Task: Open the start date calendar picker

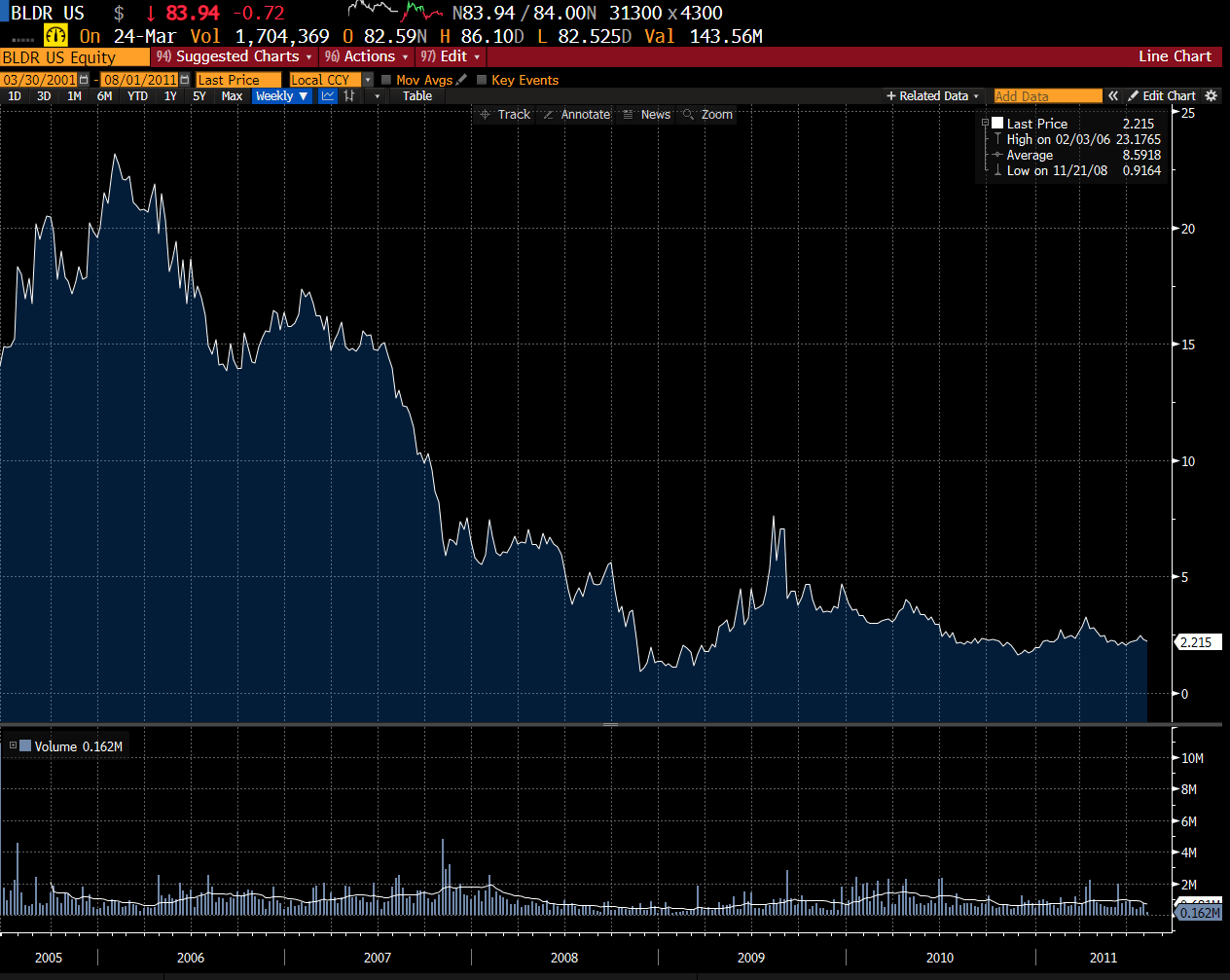Action: click(x=84, y=80)
